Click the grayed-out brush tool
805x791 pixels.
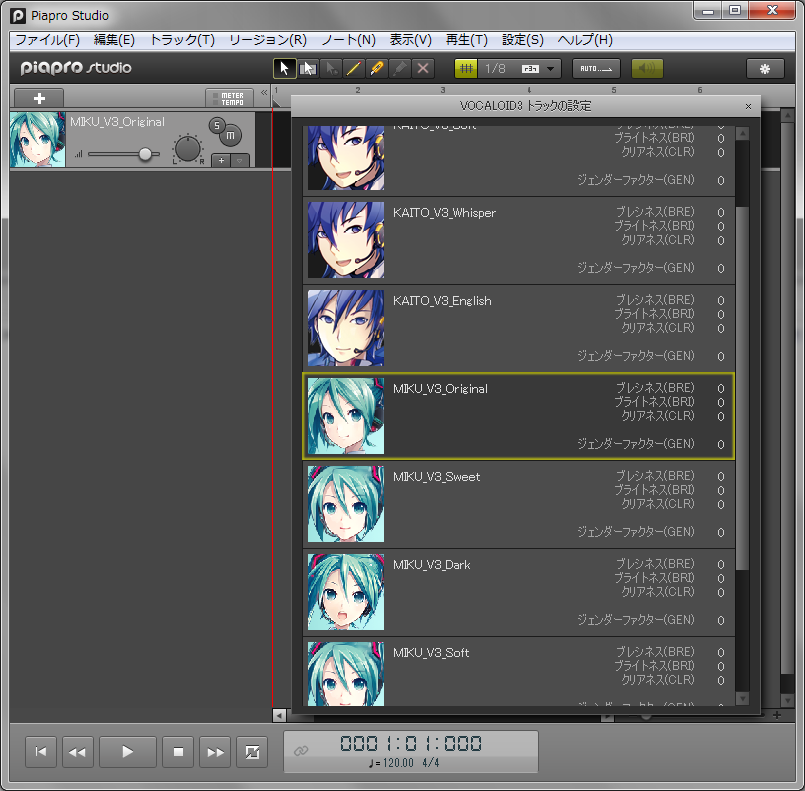click(400, 68)
